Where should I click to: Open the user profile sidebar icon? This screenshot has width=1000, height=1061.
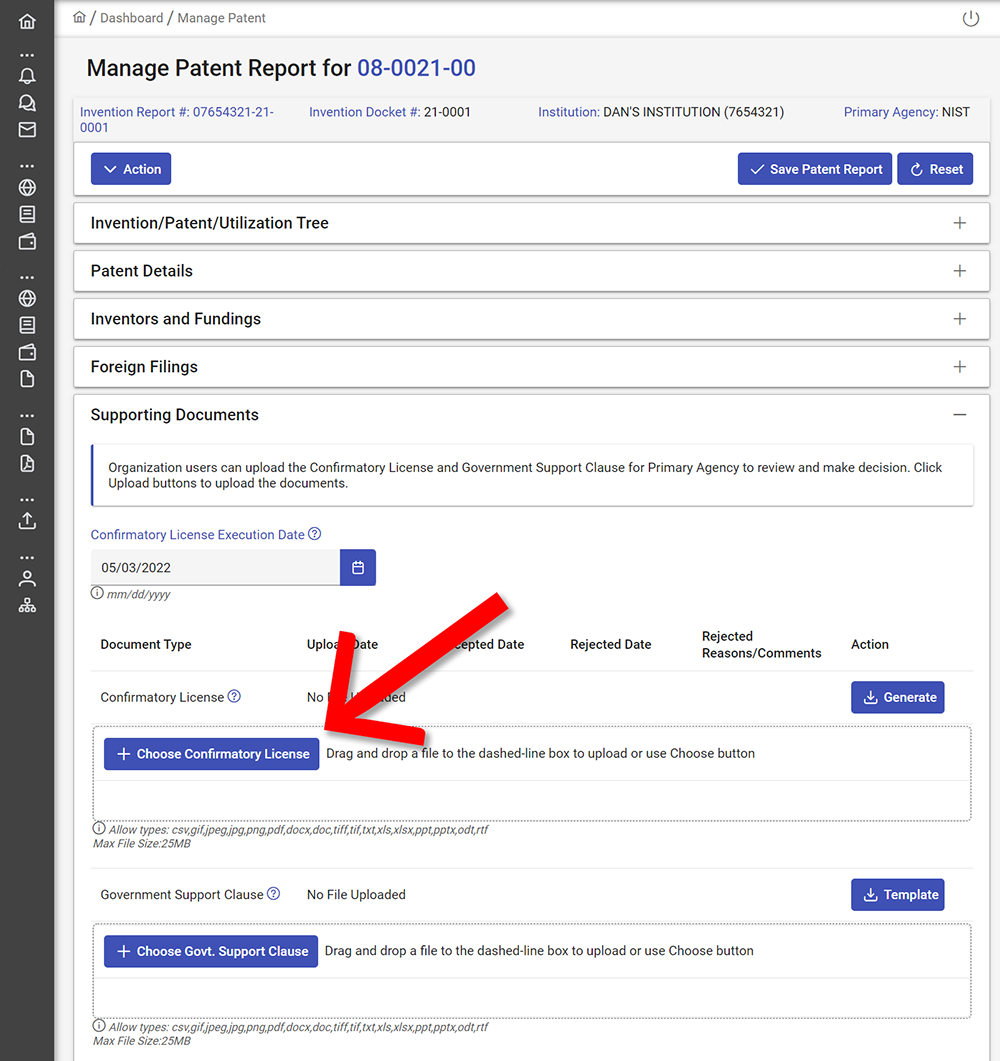[27, 578]
